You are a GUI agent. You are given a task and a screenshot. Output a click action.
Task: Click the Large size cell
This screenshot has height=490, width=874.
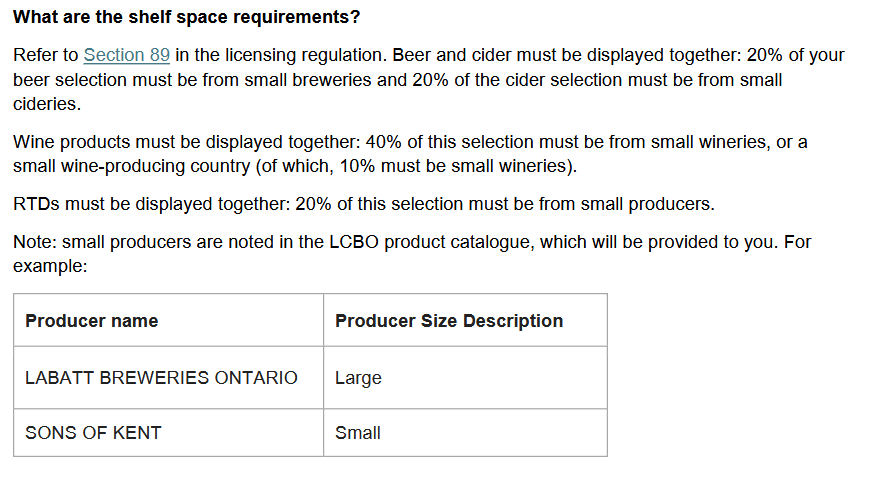point(358,378)
